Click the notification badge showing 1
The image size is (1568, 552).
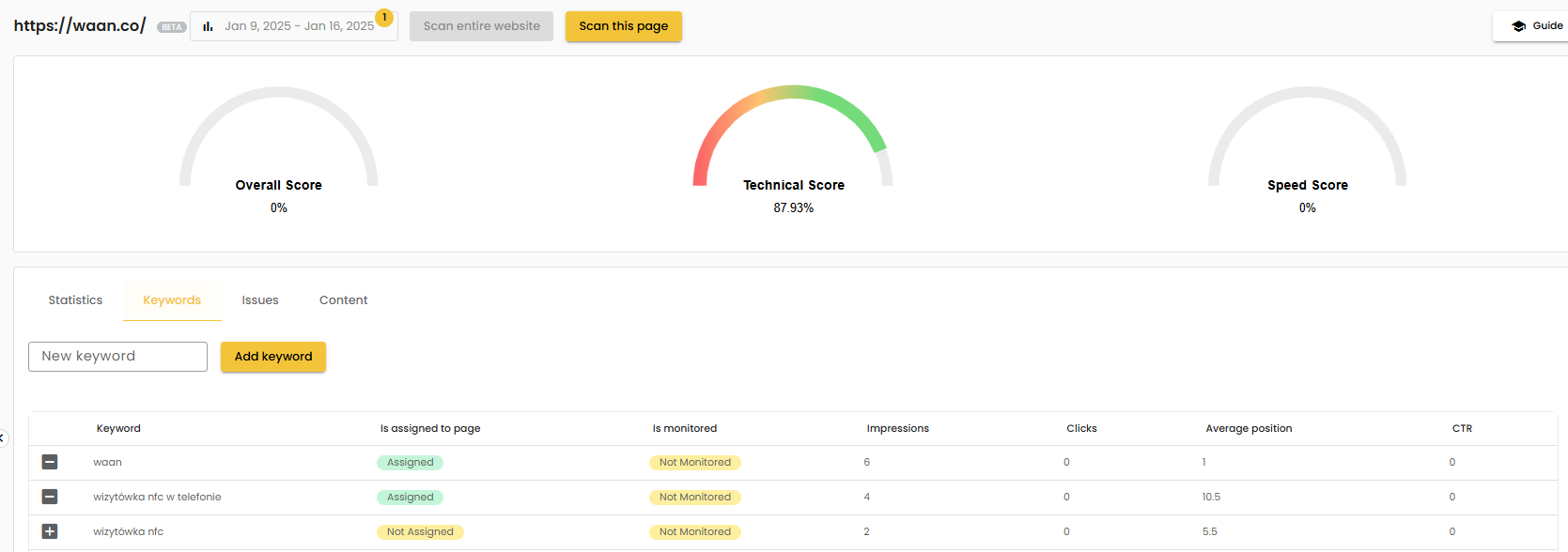(x=384, y=18)
